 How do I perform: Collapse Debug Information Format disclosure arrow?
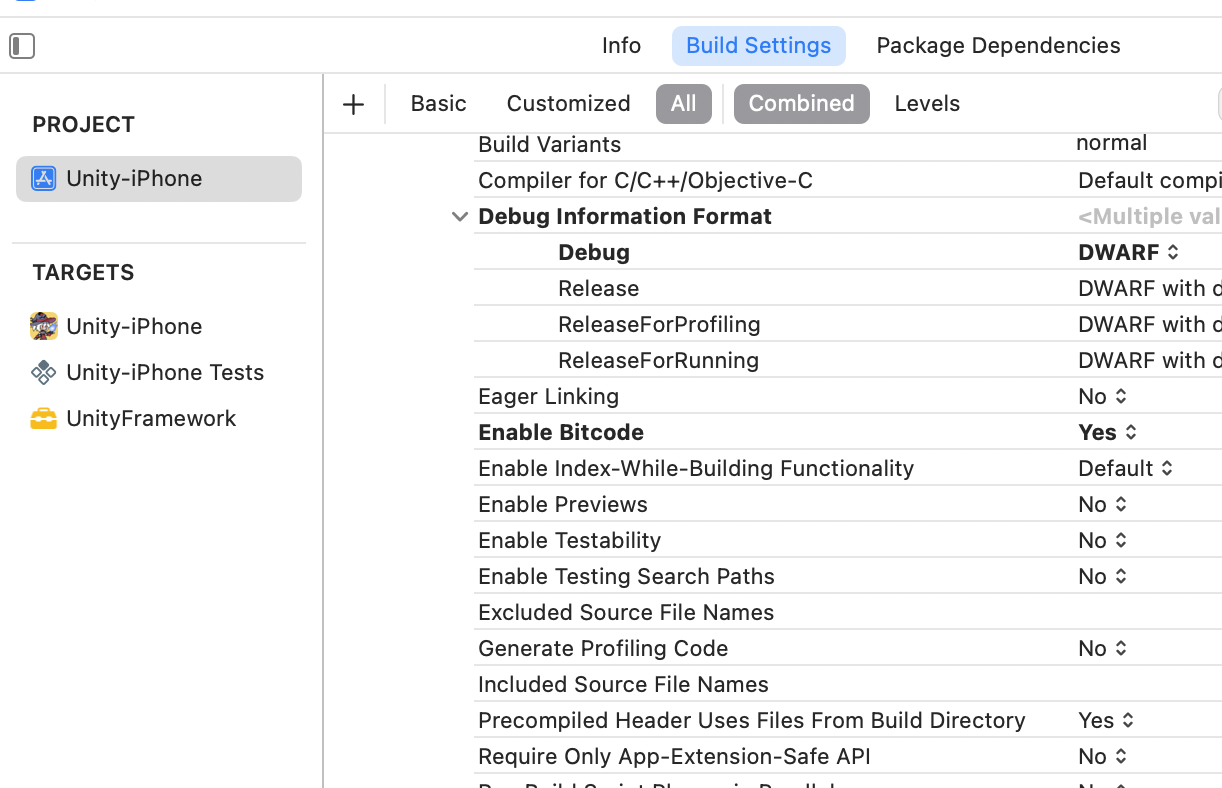point(460,217)
